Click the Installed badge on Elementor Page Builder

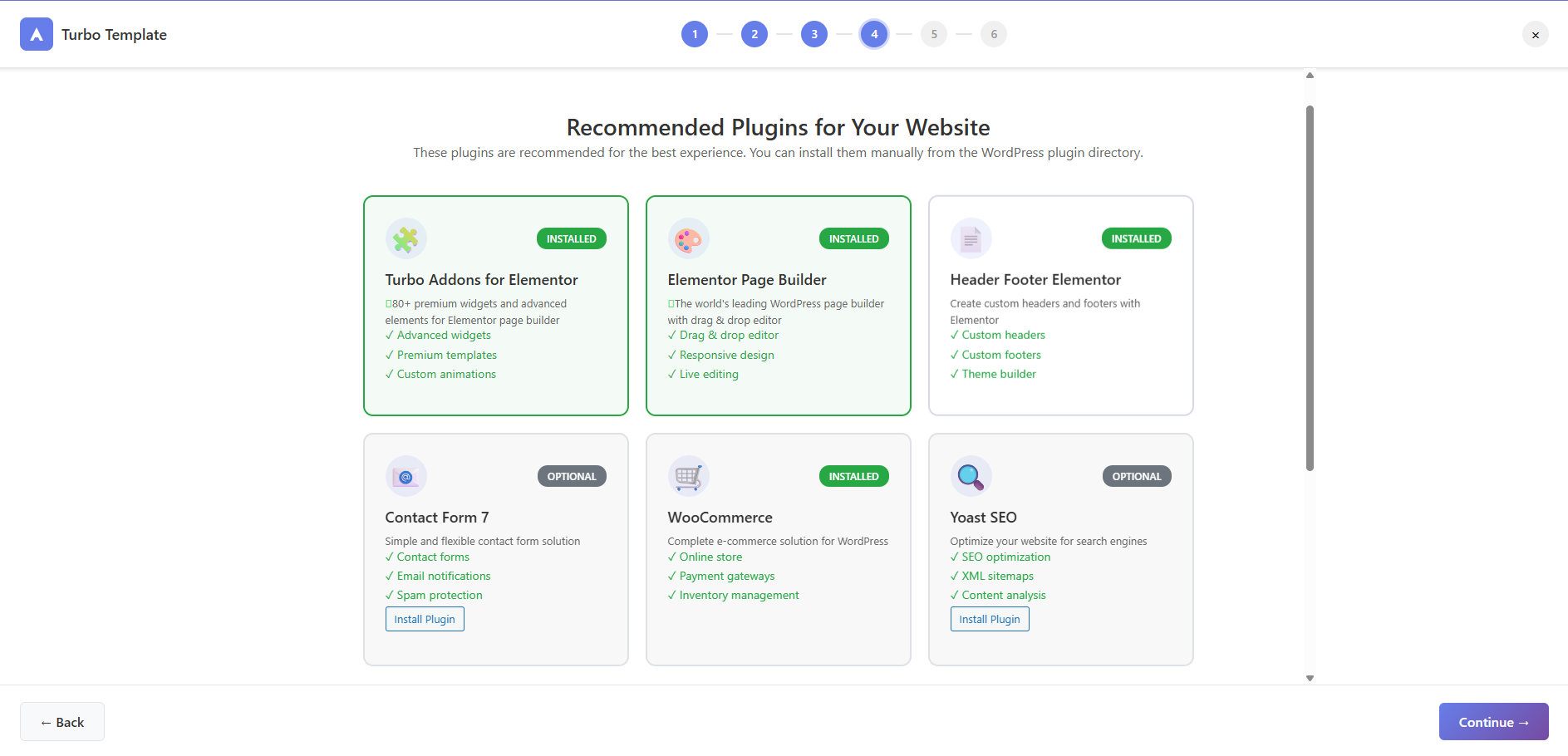tap(854, 238)
